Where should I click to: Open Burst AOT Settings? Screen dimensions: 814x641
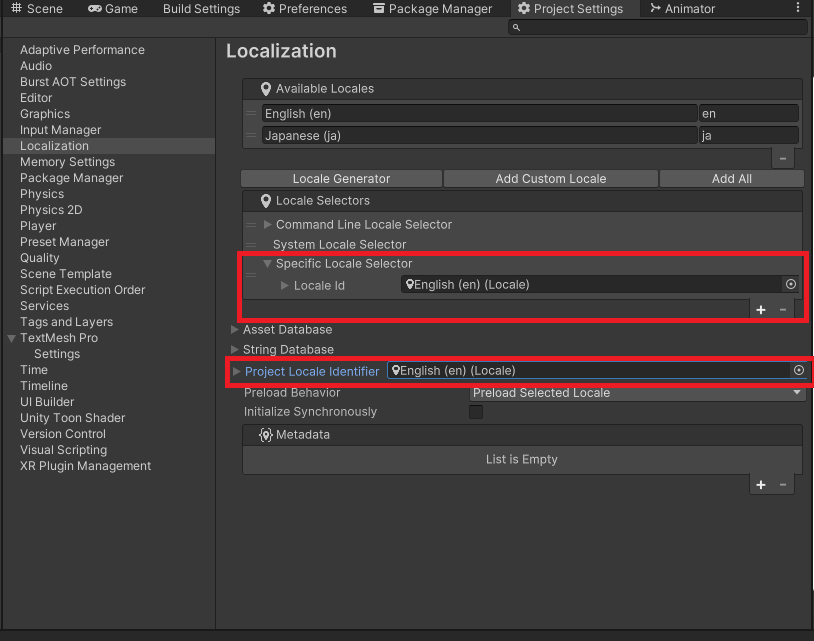(x=73, y=82)
